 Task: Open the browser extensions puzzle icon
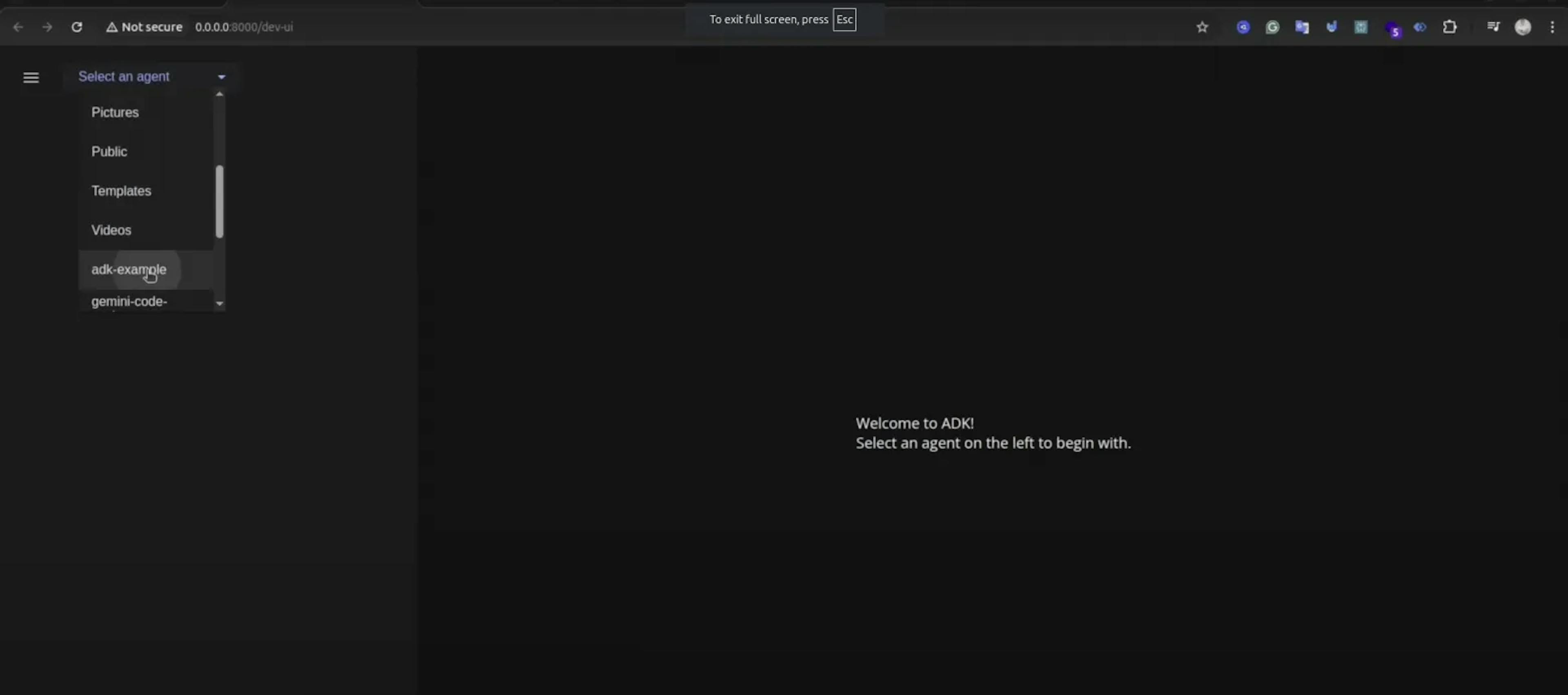click(x=1449, y=27)
